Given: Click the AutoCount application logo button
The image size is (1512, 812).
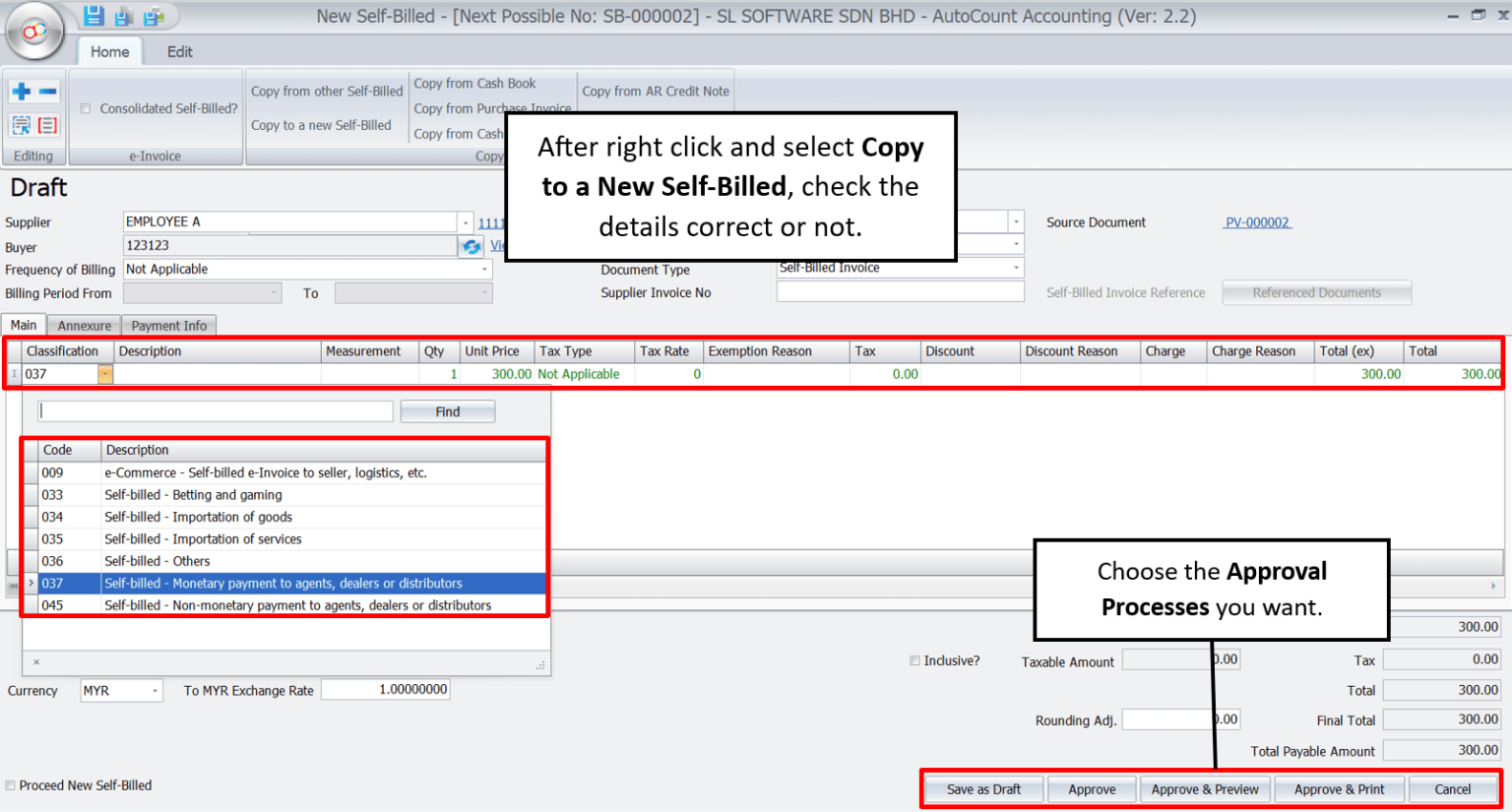Looking at the screenshot, I should (x=35, y=32).
